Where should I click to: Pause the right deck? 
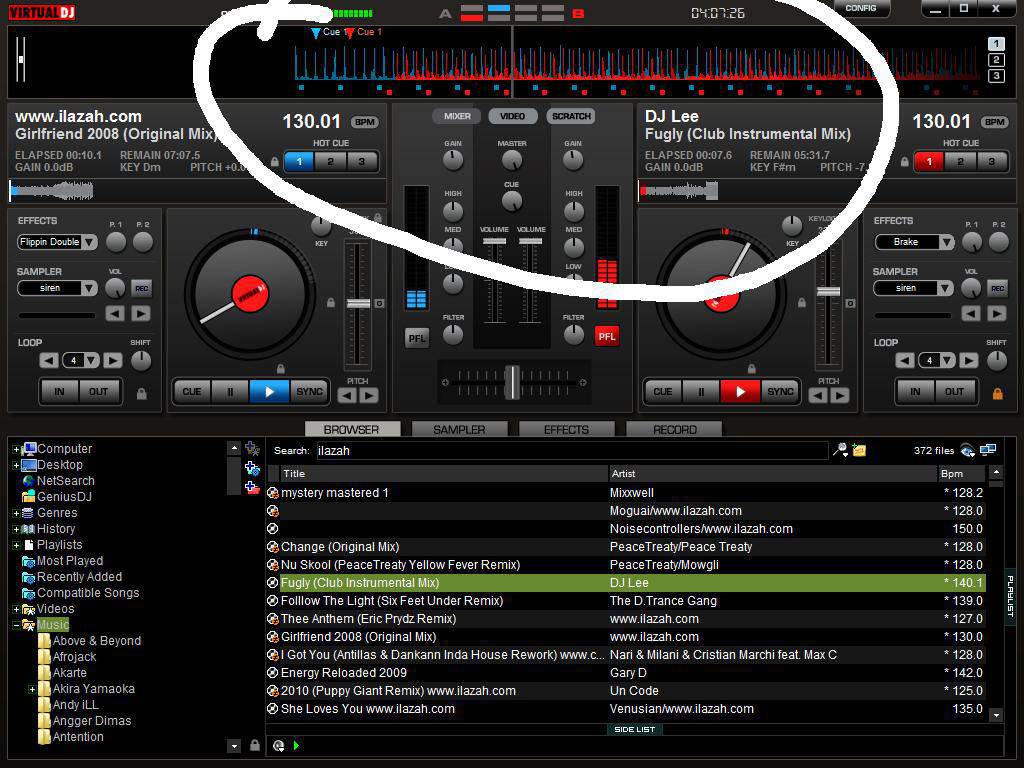tap(701, 392)
